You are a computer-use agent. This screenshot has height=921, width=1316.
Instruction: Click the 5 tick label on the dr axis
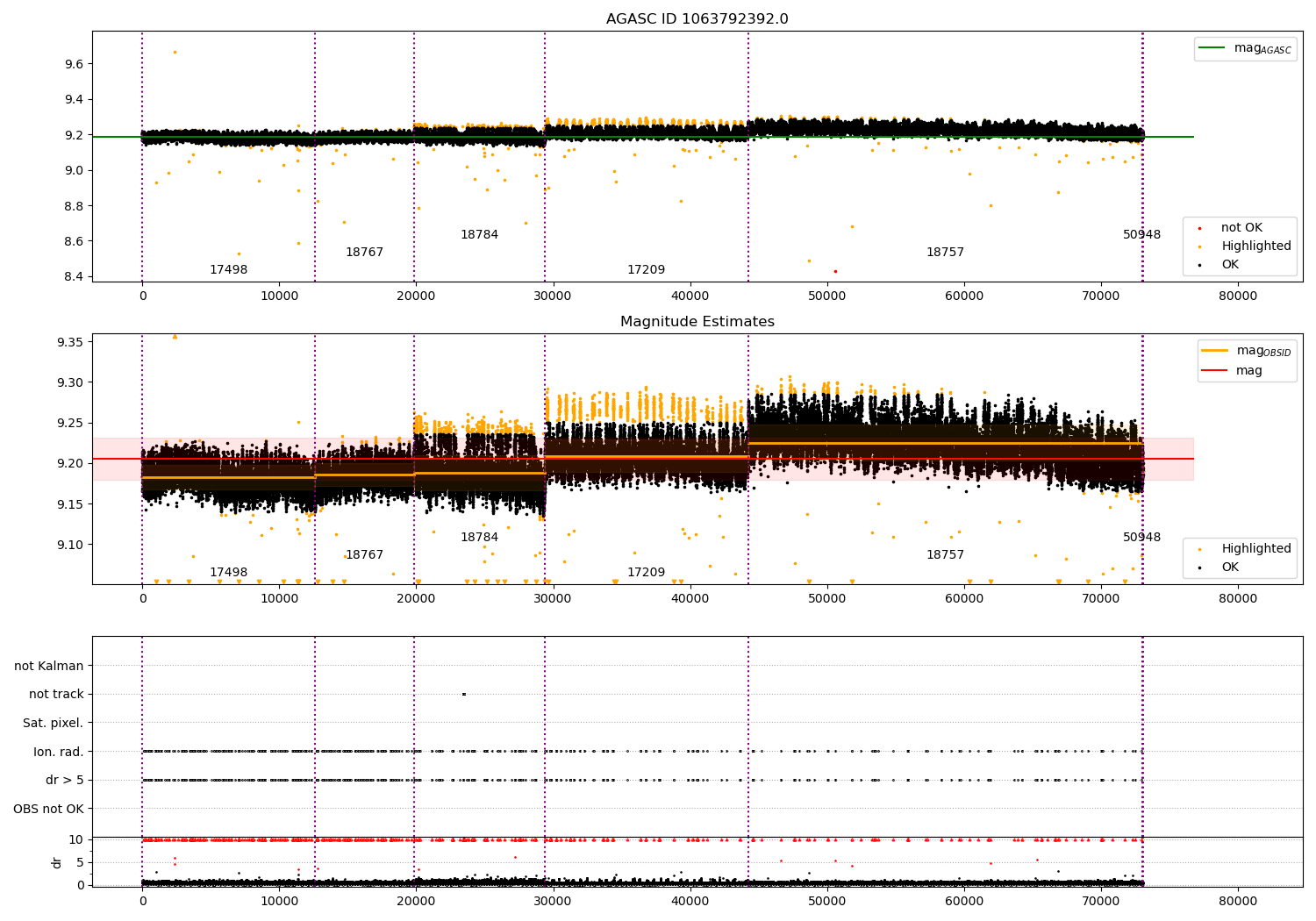tap(81, 862)
